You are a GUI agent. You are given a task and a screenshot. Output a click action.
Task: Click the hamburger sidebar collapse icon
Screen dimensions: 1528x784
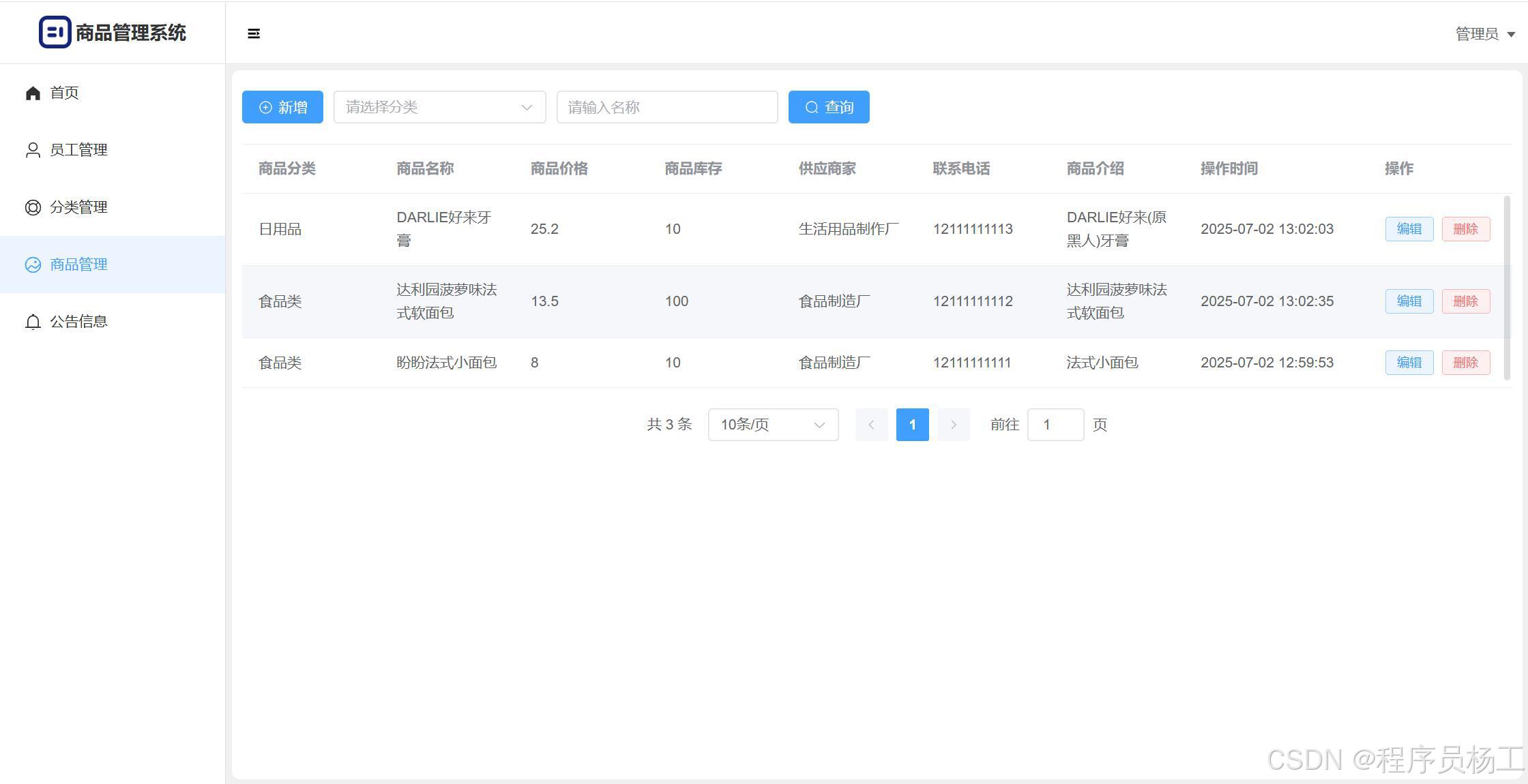[253, 33]
